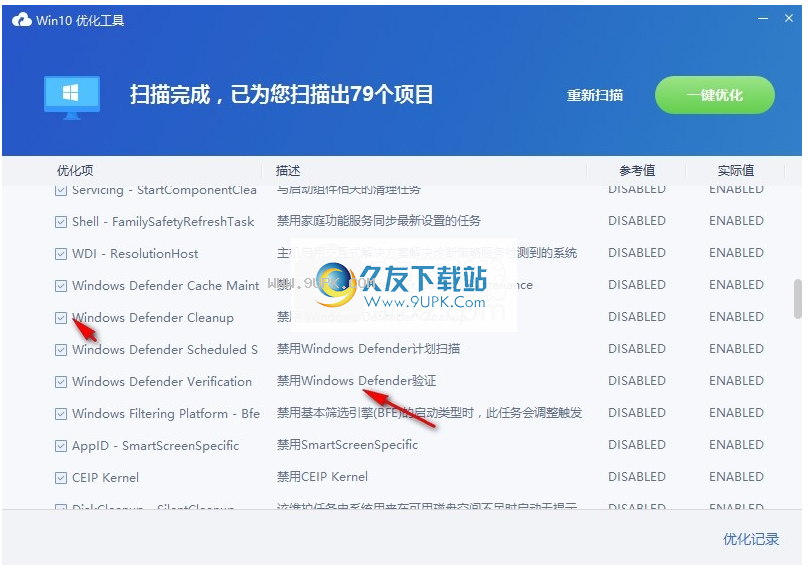Open 优化记录 link
Image resolution: width=808 pixels, height=571 pixels.
[751, 539]
